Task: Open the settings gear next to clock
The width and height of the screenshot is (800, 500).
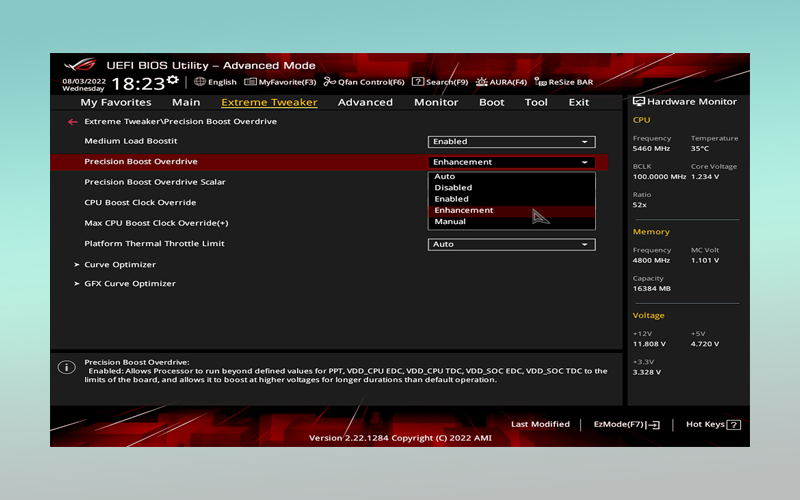Action: 173,80
